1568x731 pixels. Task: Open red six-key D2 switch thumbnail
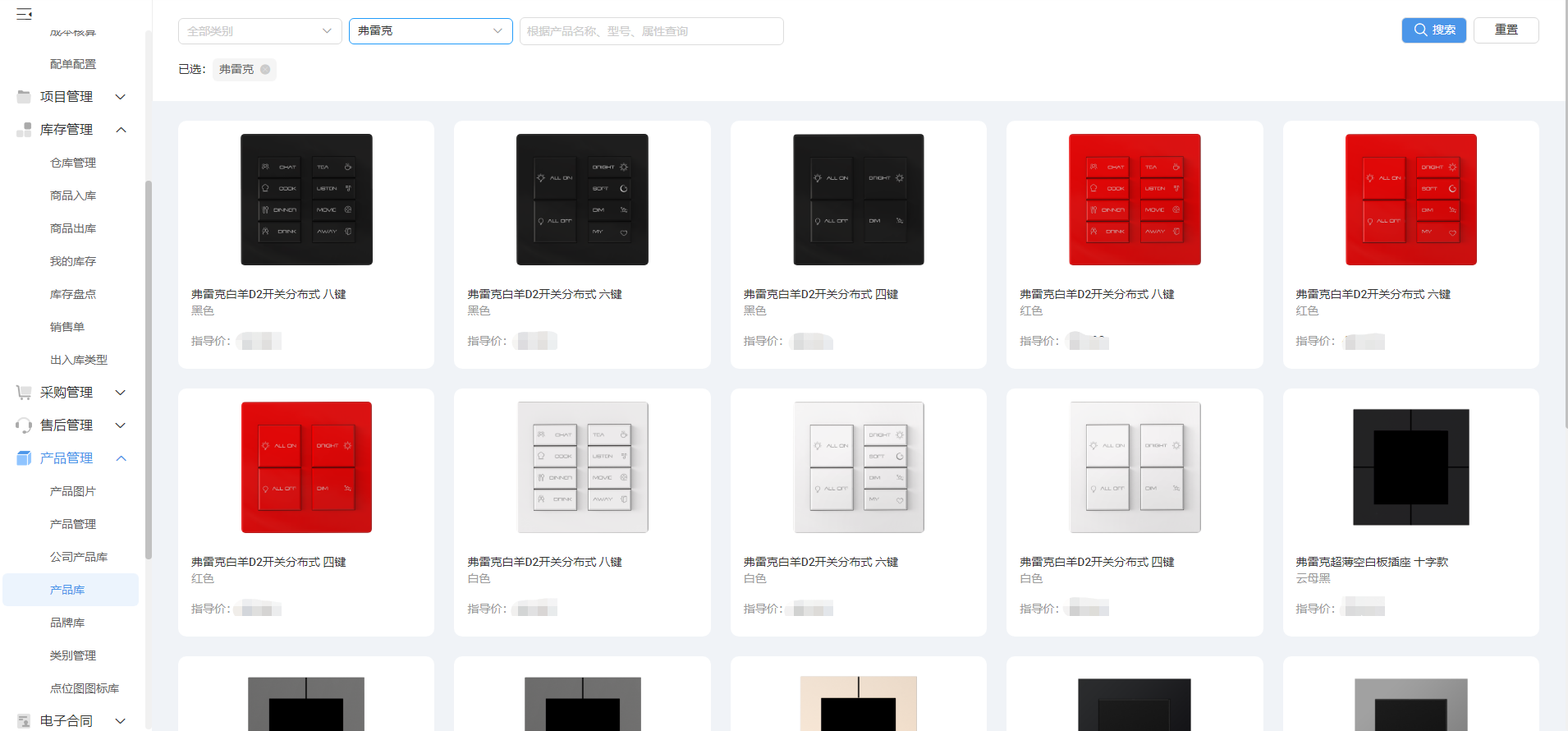[x=1411, y=200]
